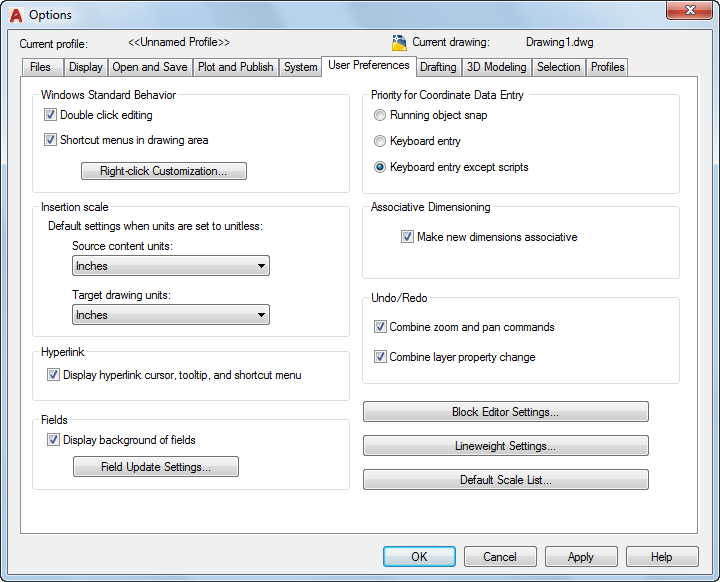This screenshot has width=720, height=582.
Task: Choose Keyboard entry radio button
Action: 380,141
